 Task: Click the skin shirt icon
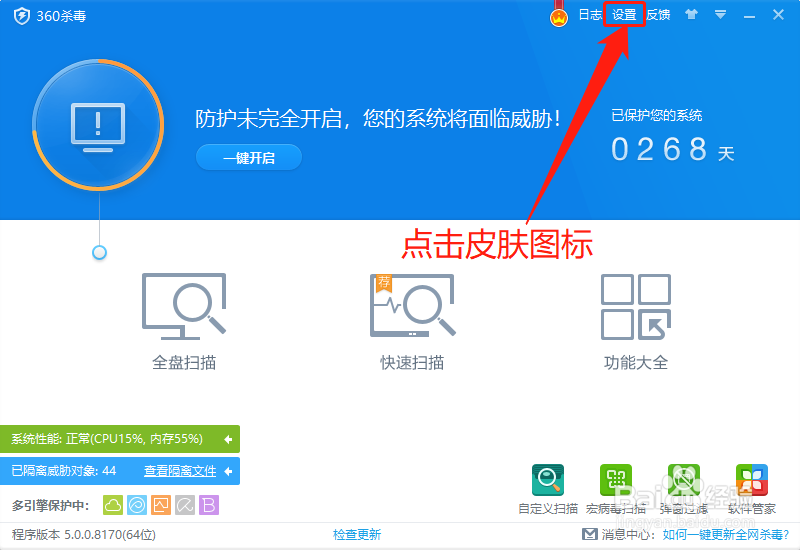point(691,14)
